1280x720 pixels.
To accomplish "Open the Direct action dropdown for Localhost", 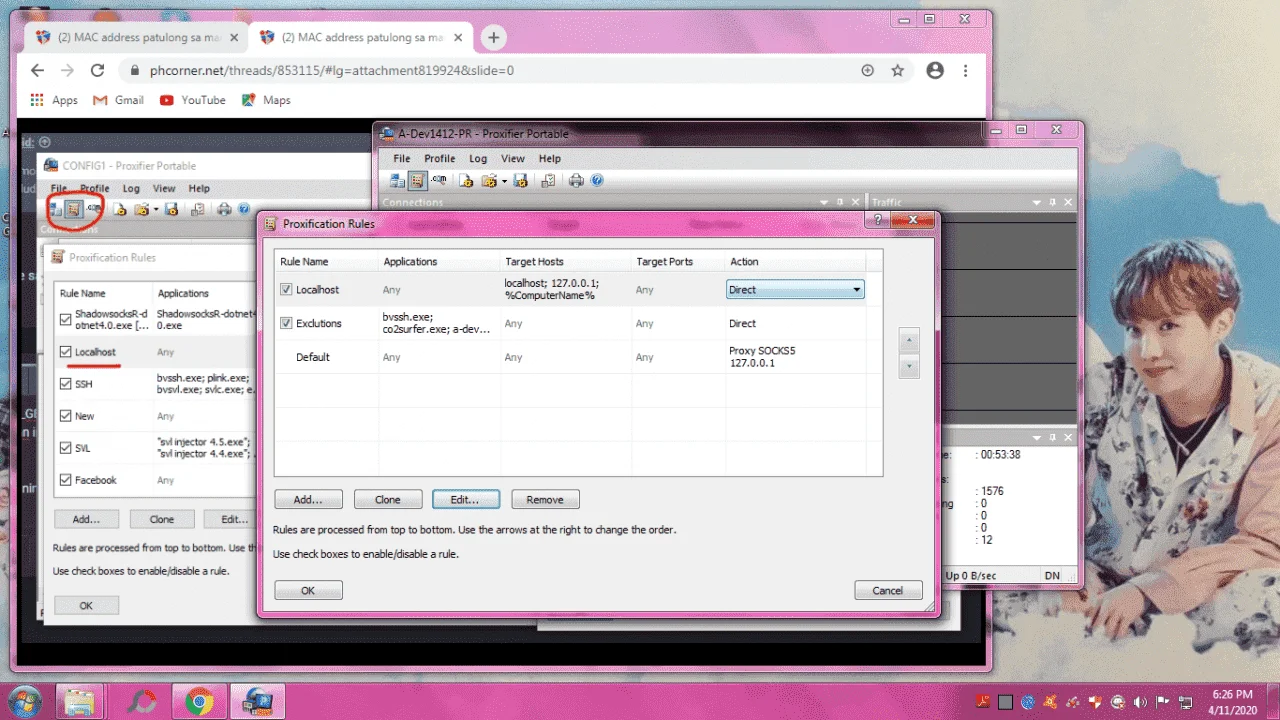I will pyautogui.click(x=795, y=290).
